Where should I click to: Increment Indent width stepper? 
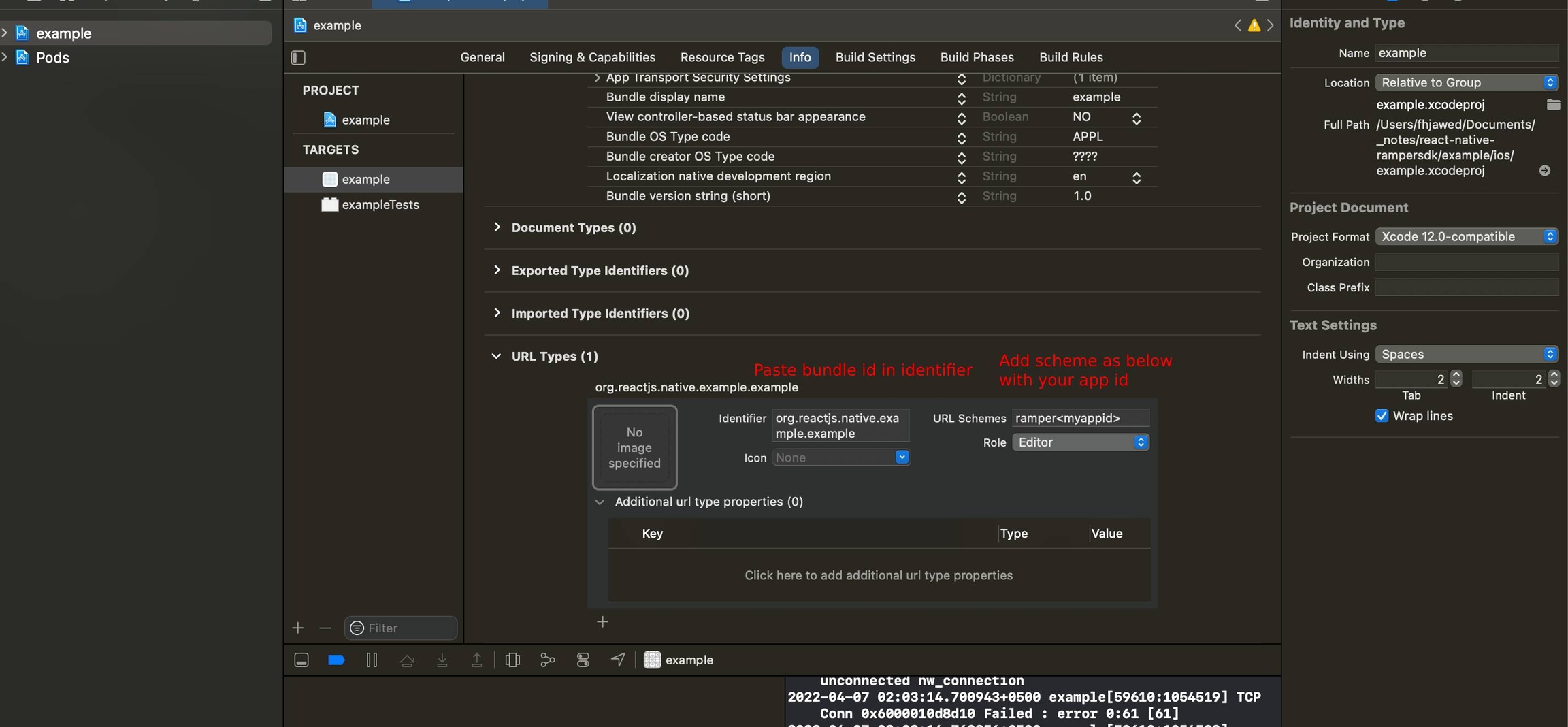click(x=1554, y=375)
